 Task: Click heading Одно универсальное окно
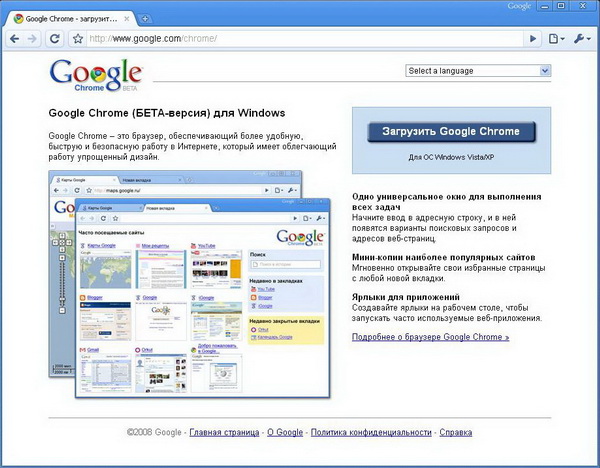pos(447,202)
